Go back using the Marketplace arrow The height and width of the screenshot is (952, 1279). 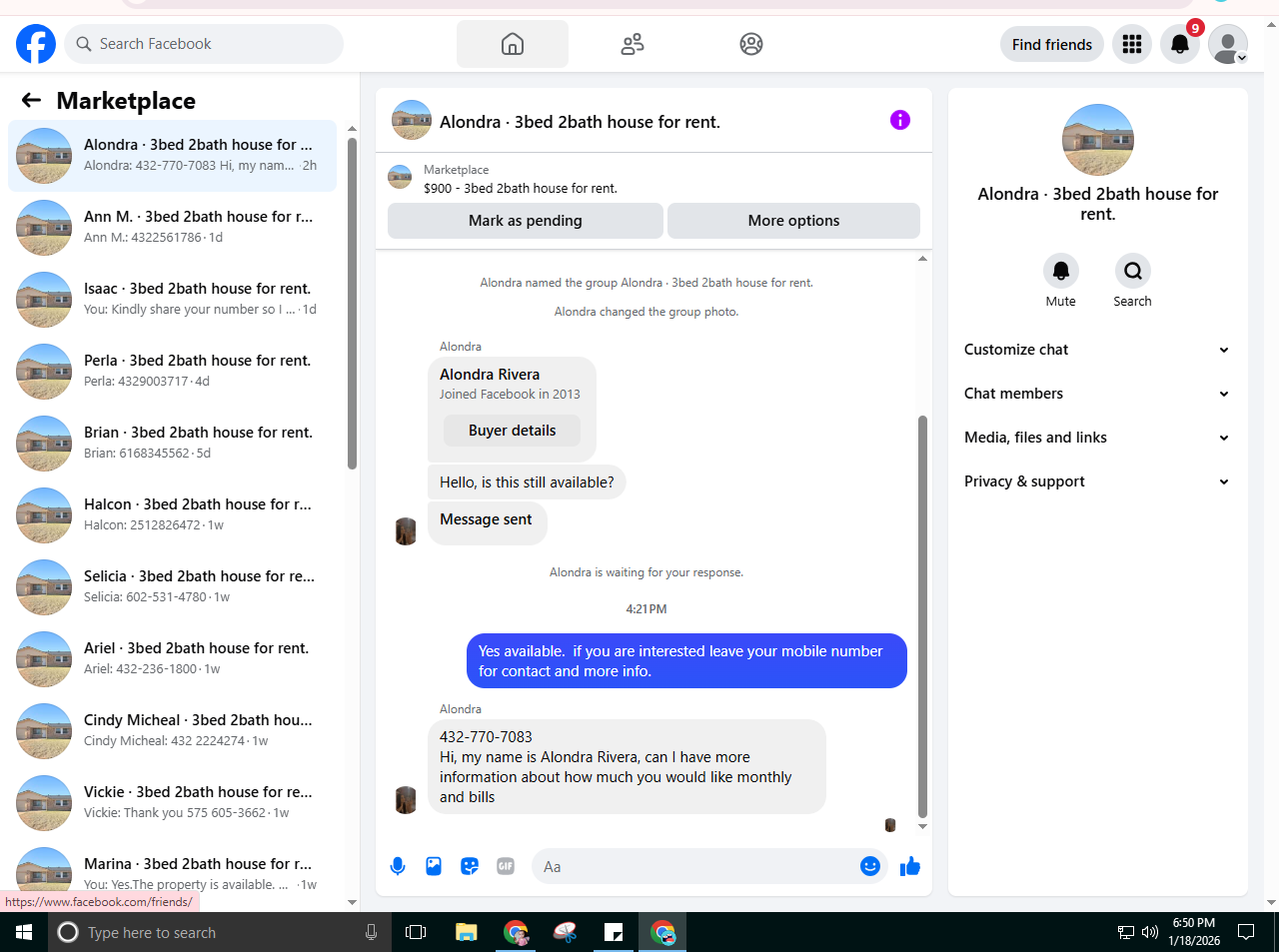pyautogui.click(x=31, y=100)
